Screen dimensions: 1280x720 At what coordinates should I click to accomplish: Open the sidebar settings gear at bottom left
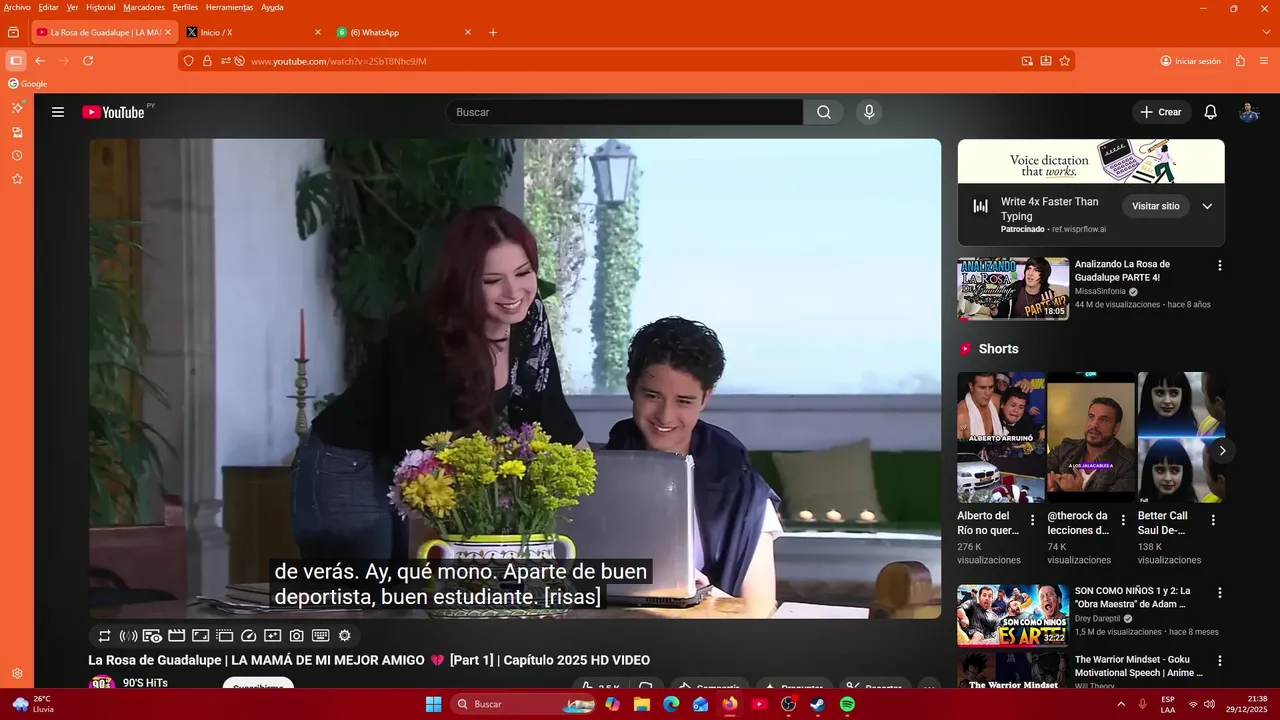17,674
